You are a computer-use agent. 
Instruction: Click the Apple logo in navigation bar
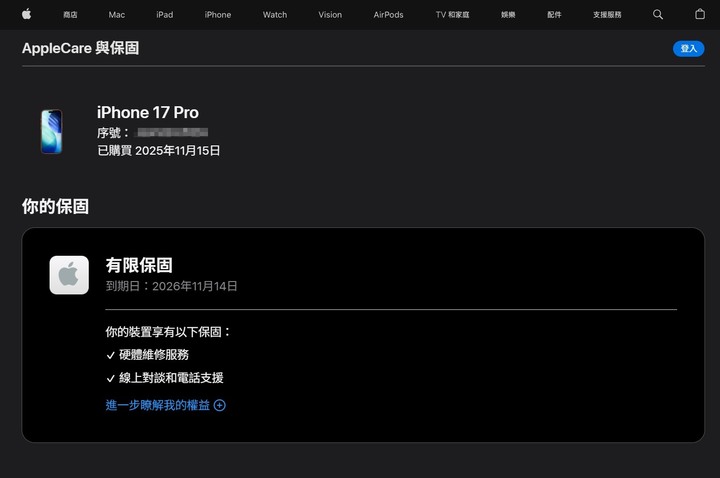(x=27, y=15)
